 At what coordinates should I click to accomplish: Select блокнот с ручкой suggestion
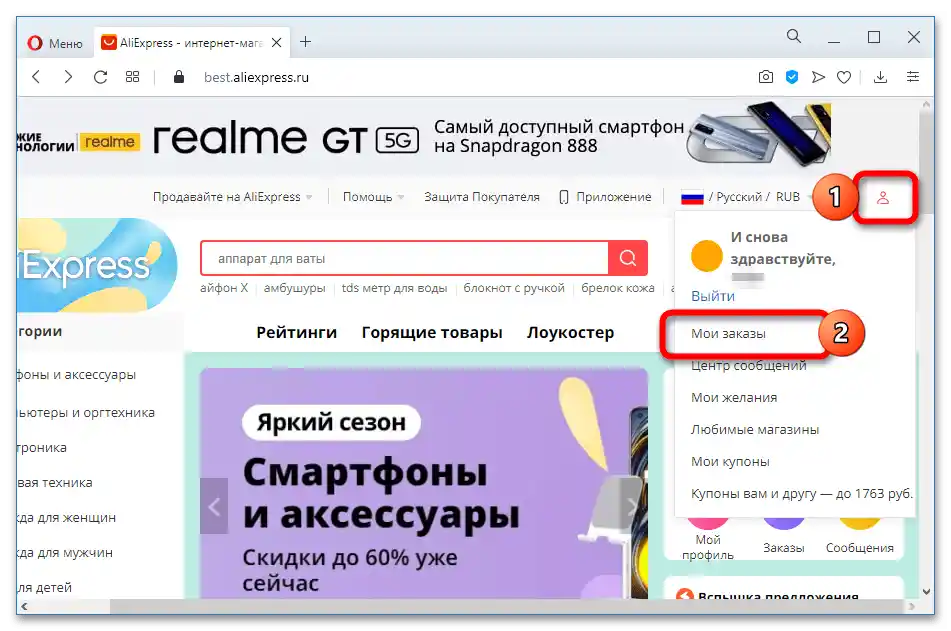click(x=514, y=288)
